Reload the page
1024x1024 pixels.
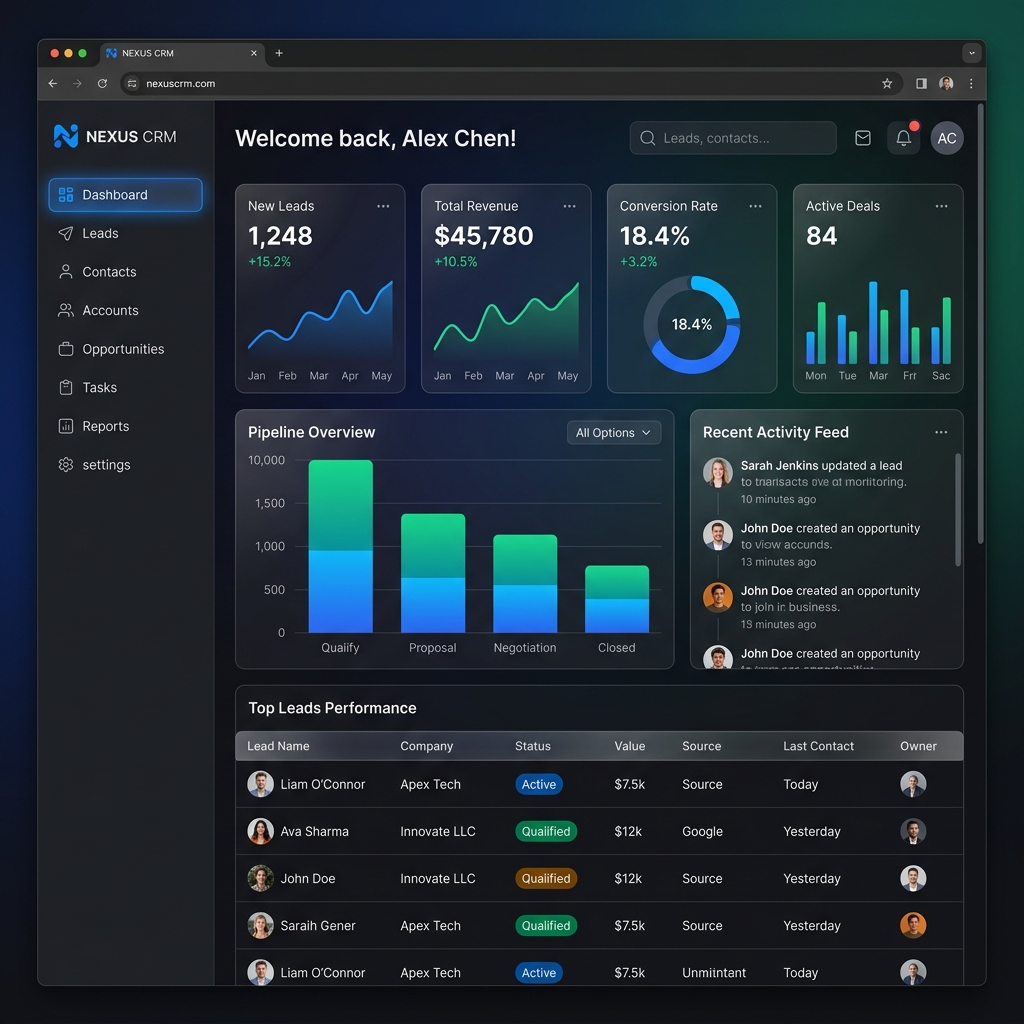pos(103,84)
